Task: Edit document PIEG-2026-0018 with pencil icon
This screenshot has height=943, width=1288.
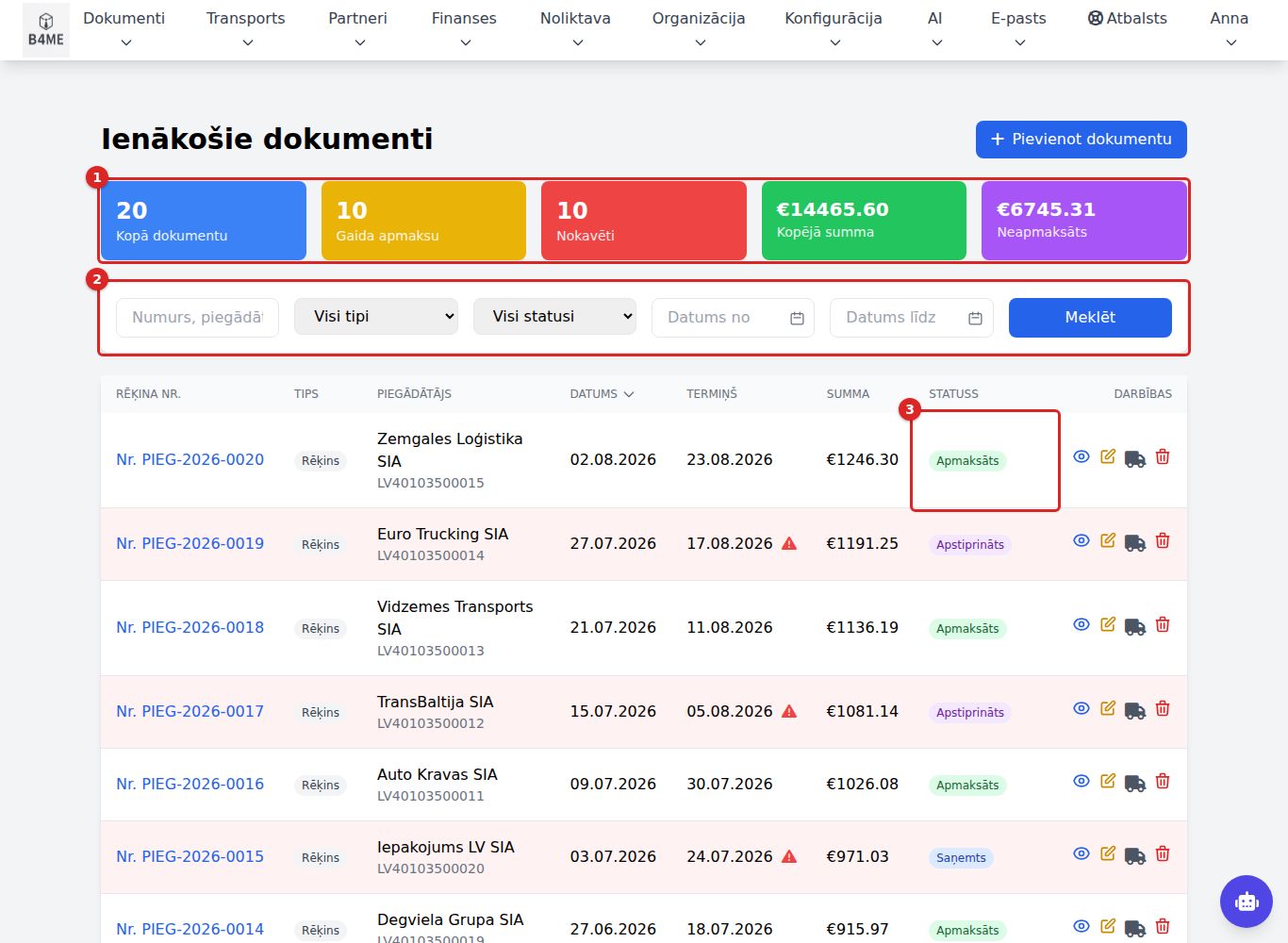Action: coord(1108,624)
